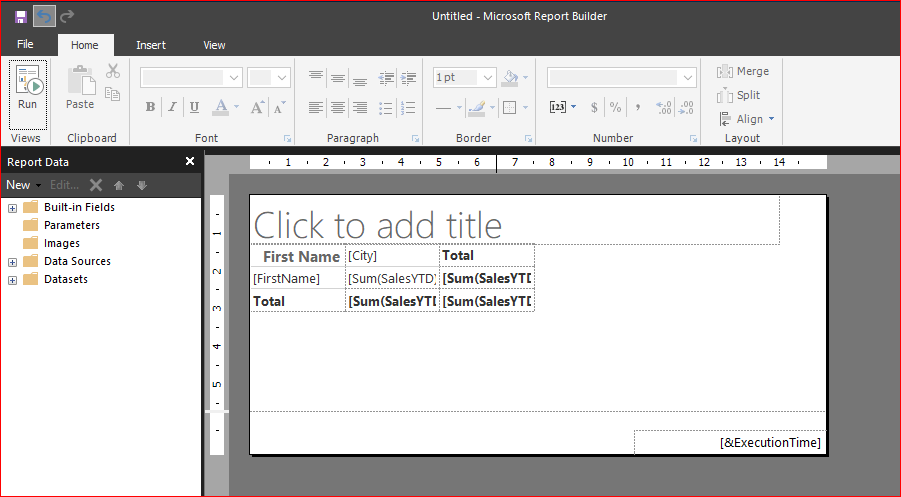Open the Align dropdown in Layout
Image resolution: width=901 pixels, height=497 pixels.
[x=746, y=119]
